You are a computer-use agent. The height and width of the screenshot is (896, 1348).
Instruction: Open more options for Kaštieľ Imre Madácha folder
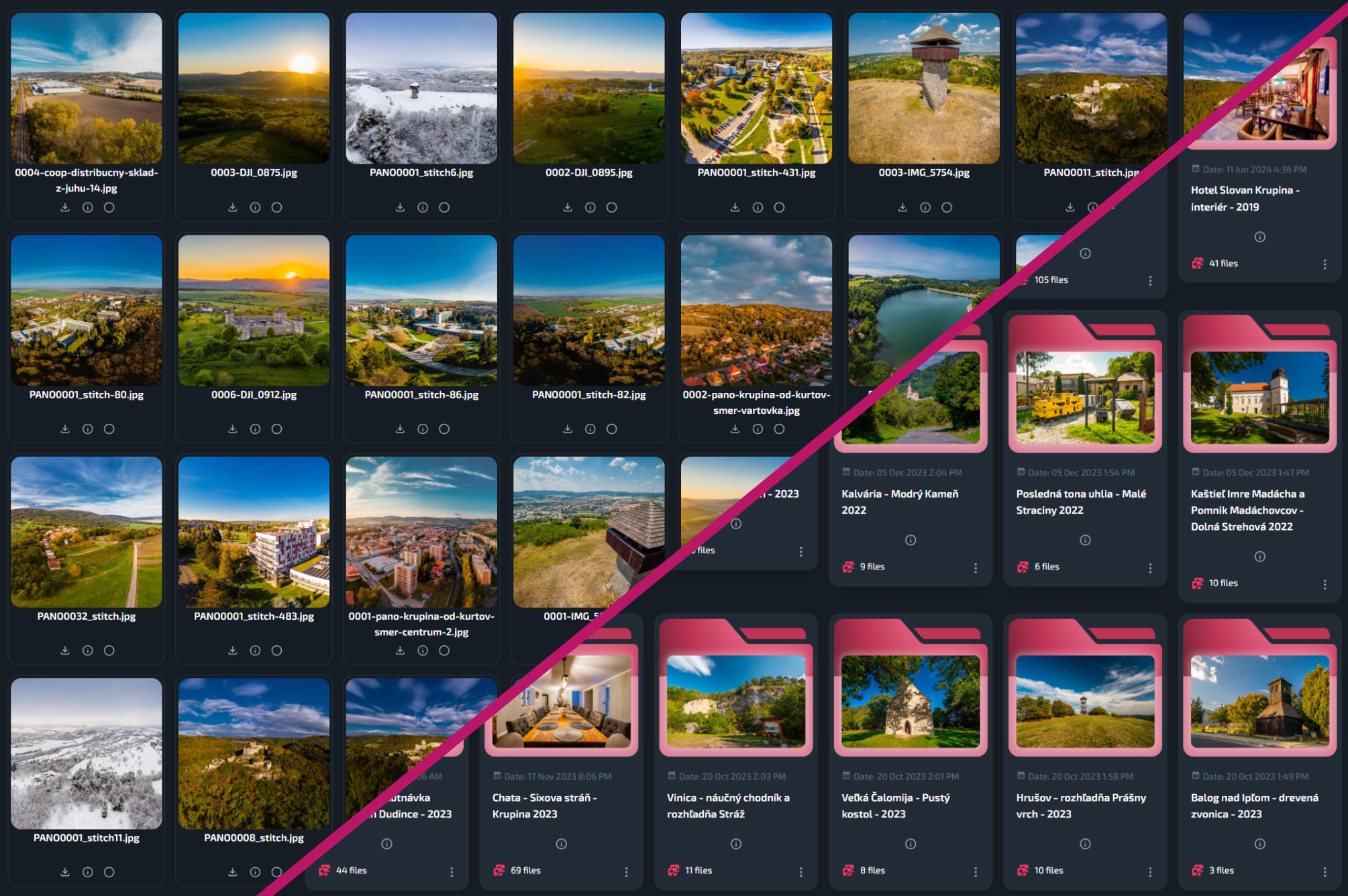click(x=1325, y=584)
